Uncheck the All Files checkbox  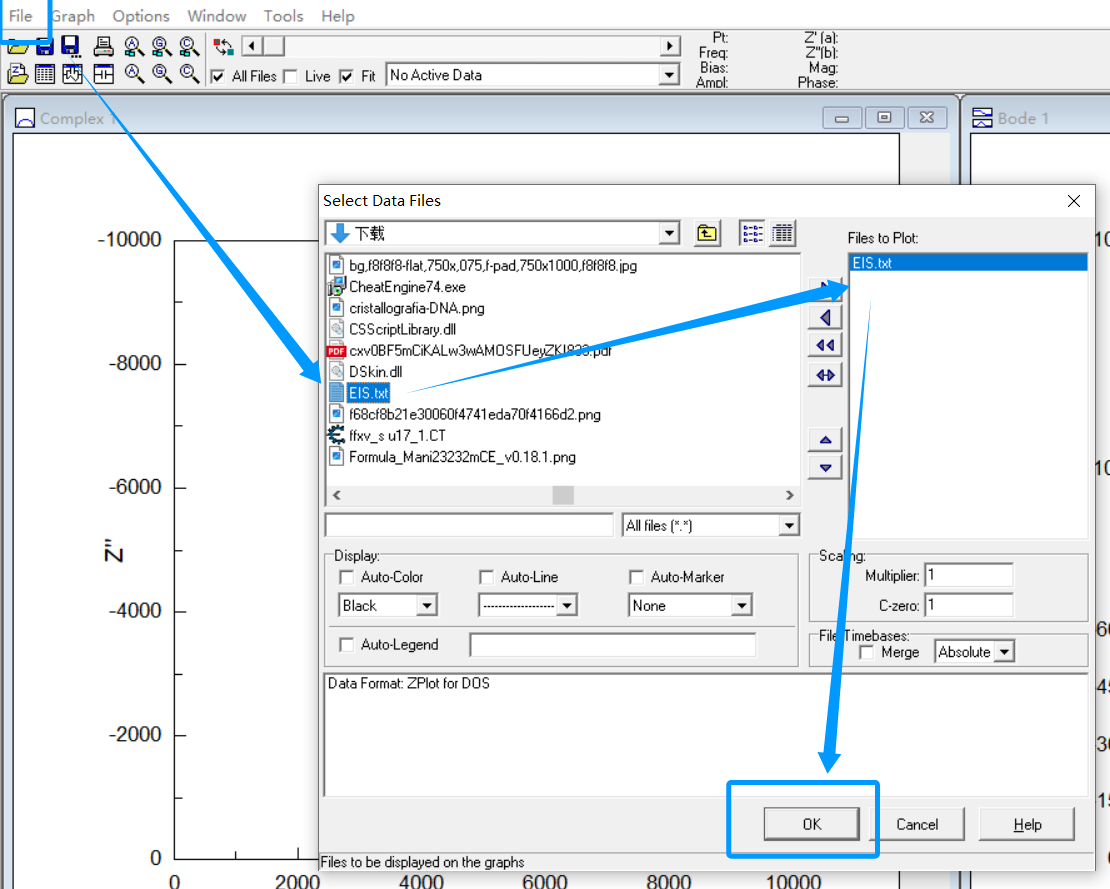click(x=218, y=76)
